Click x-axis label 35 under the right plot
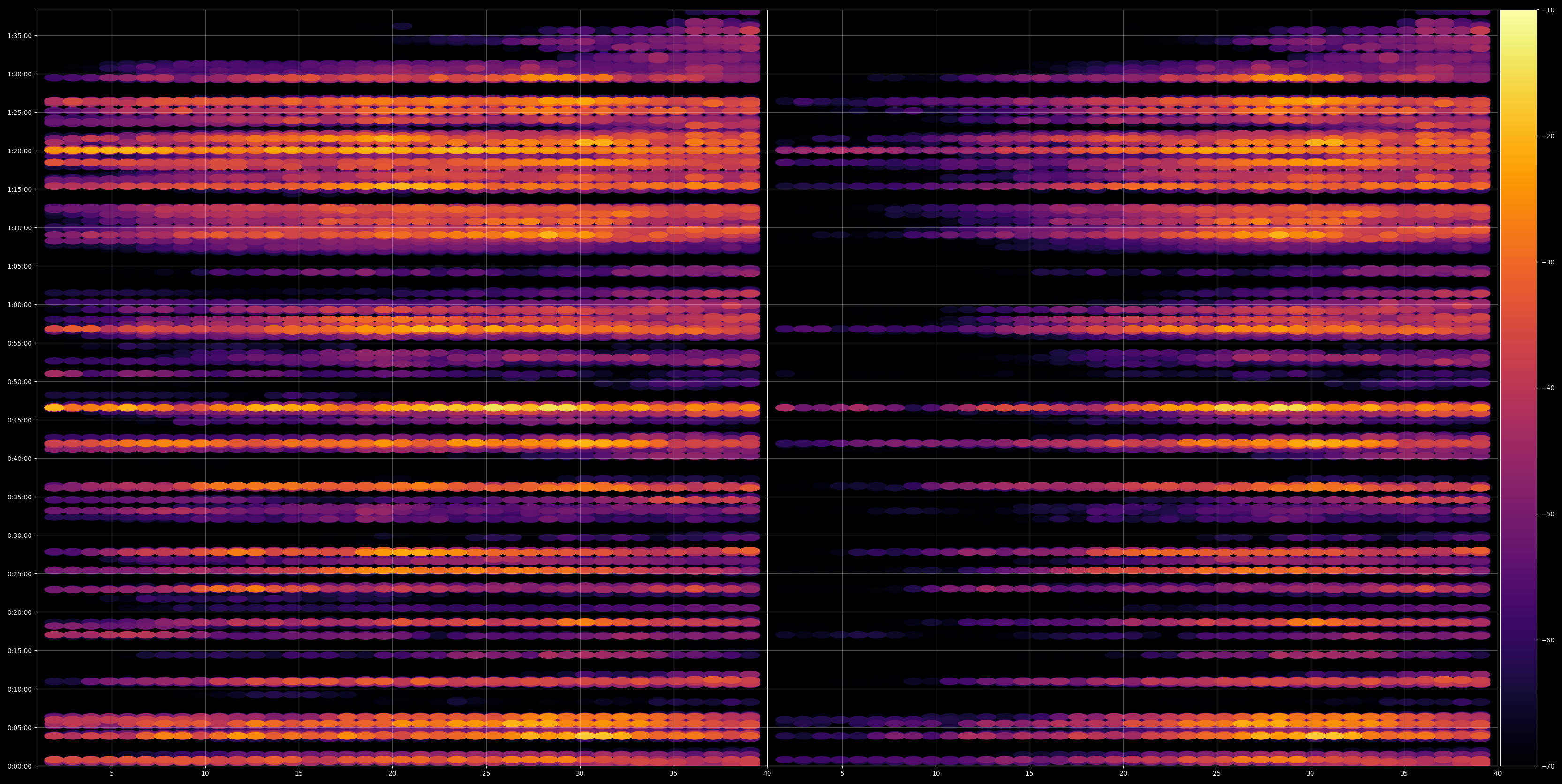This screenshot has width=1562, height=784. point(1404,774)
